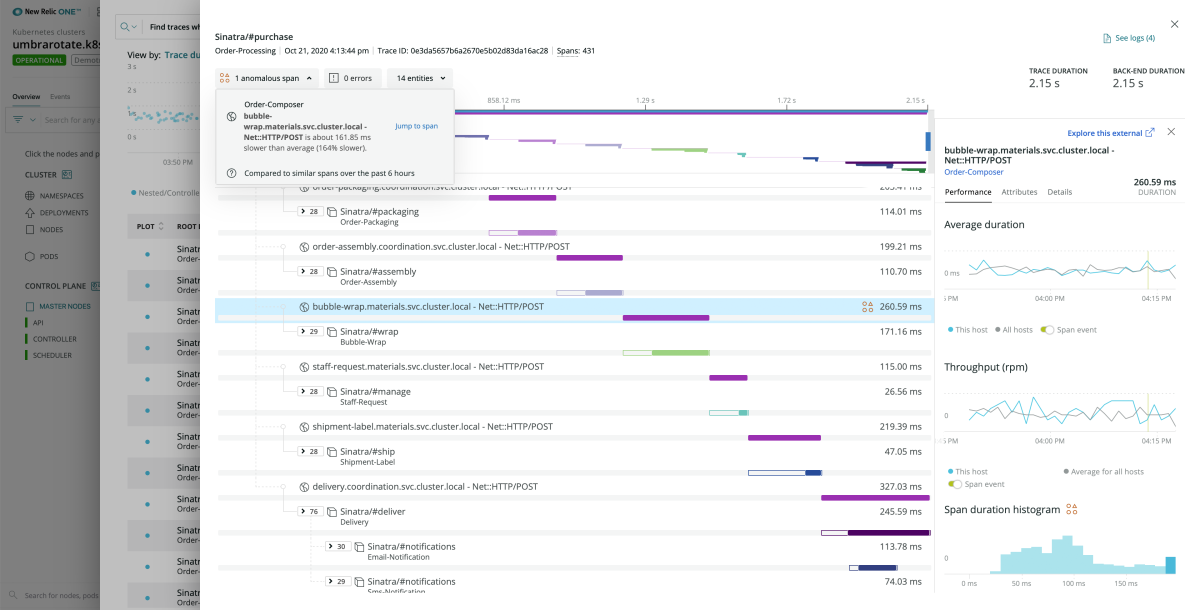Viewport: 1200px width, 610px height.
Task: Select the staff-request.materials.svc.cluster.local span
Action: tap(428, 366)
